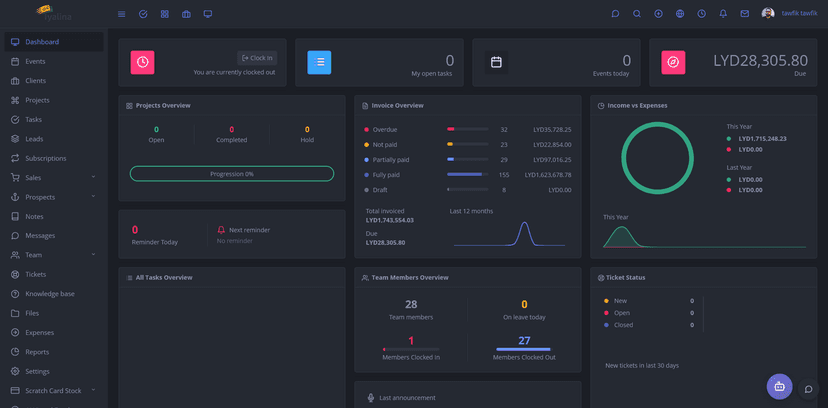The width and height of the screenshot is (828, 408).
Task: Click the quick add plus icon
Action: (x=658, y=14)
